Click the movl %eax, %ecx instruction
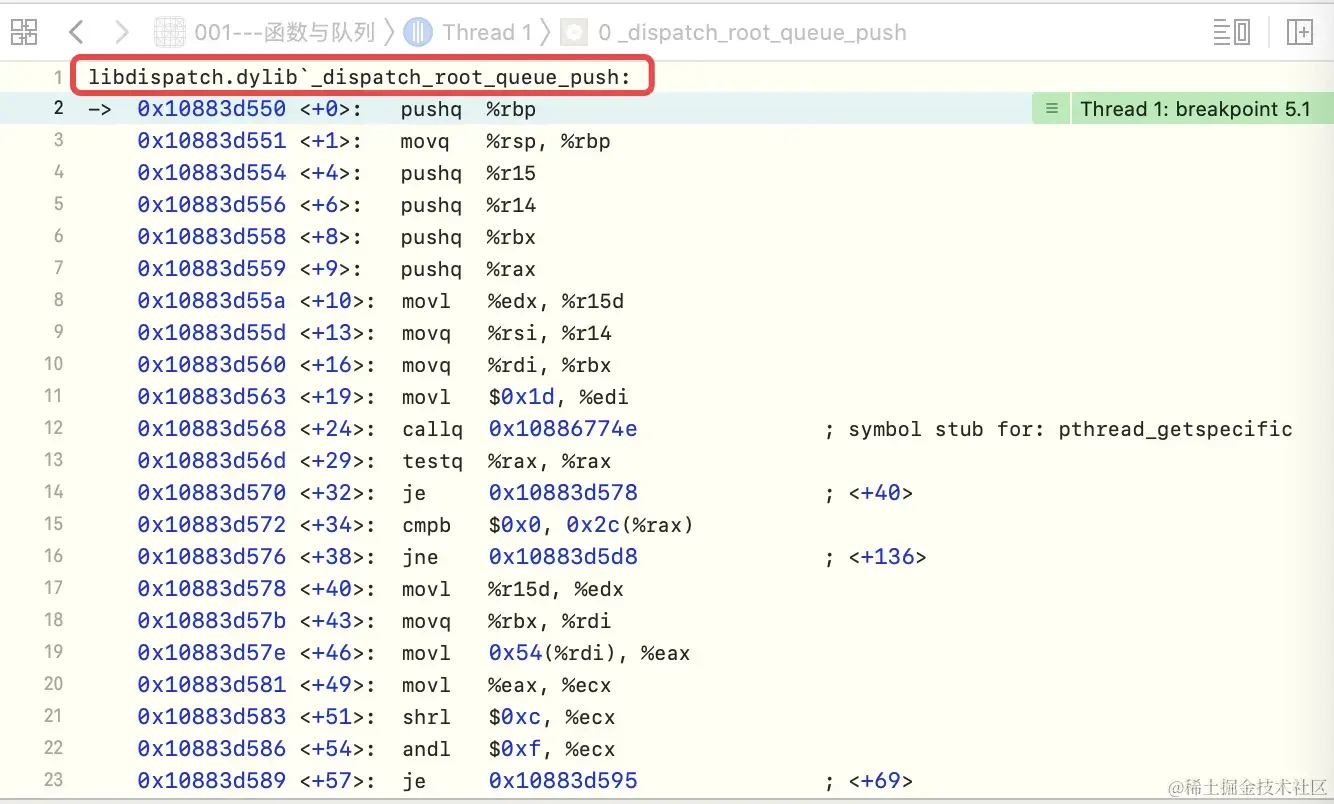The height and width of the screenshot is (804, 1334). [505, 685]
